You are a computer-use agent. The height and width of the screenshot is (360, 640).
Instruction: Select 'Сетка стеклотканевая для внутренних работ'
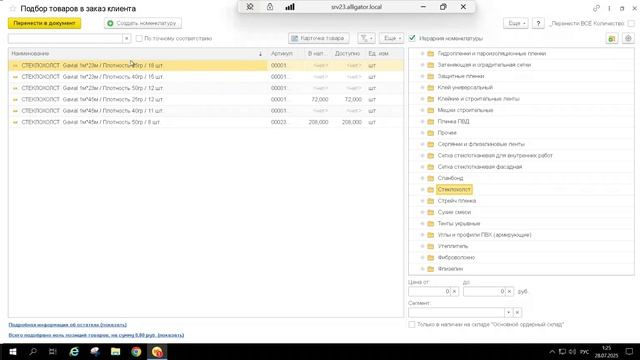495,156
